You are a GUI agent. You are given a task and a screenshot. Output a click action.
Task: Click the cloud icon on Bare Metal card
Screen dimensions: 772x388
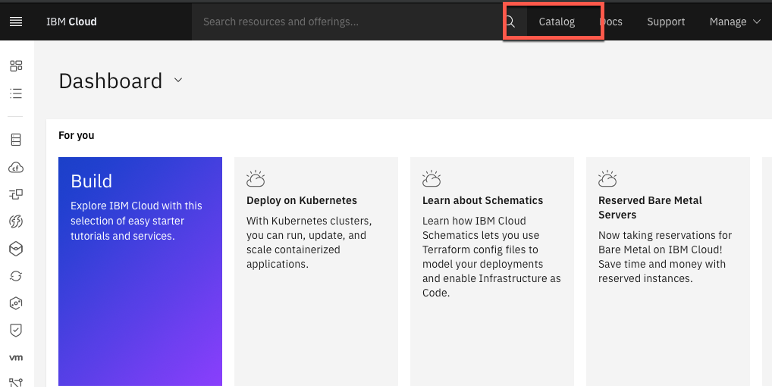tap(607, 179)
